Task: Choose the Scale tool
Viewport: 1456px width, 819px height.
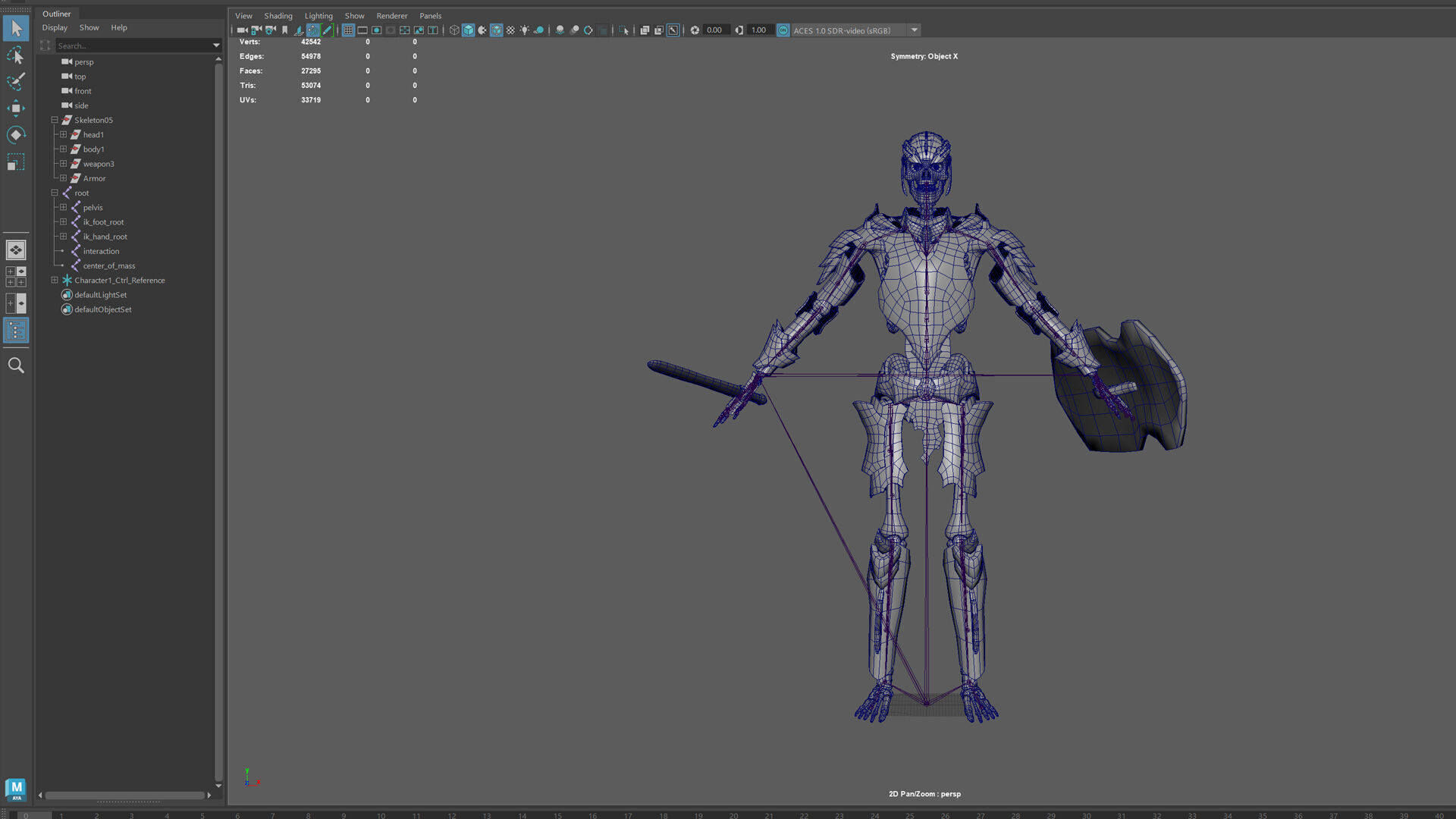Action: [16, 162]
